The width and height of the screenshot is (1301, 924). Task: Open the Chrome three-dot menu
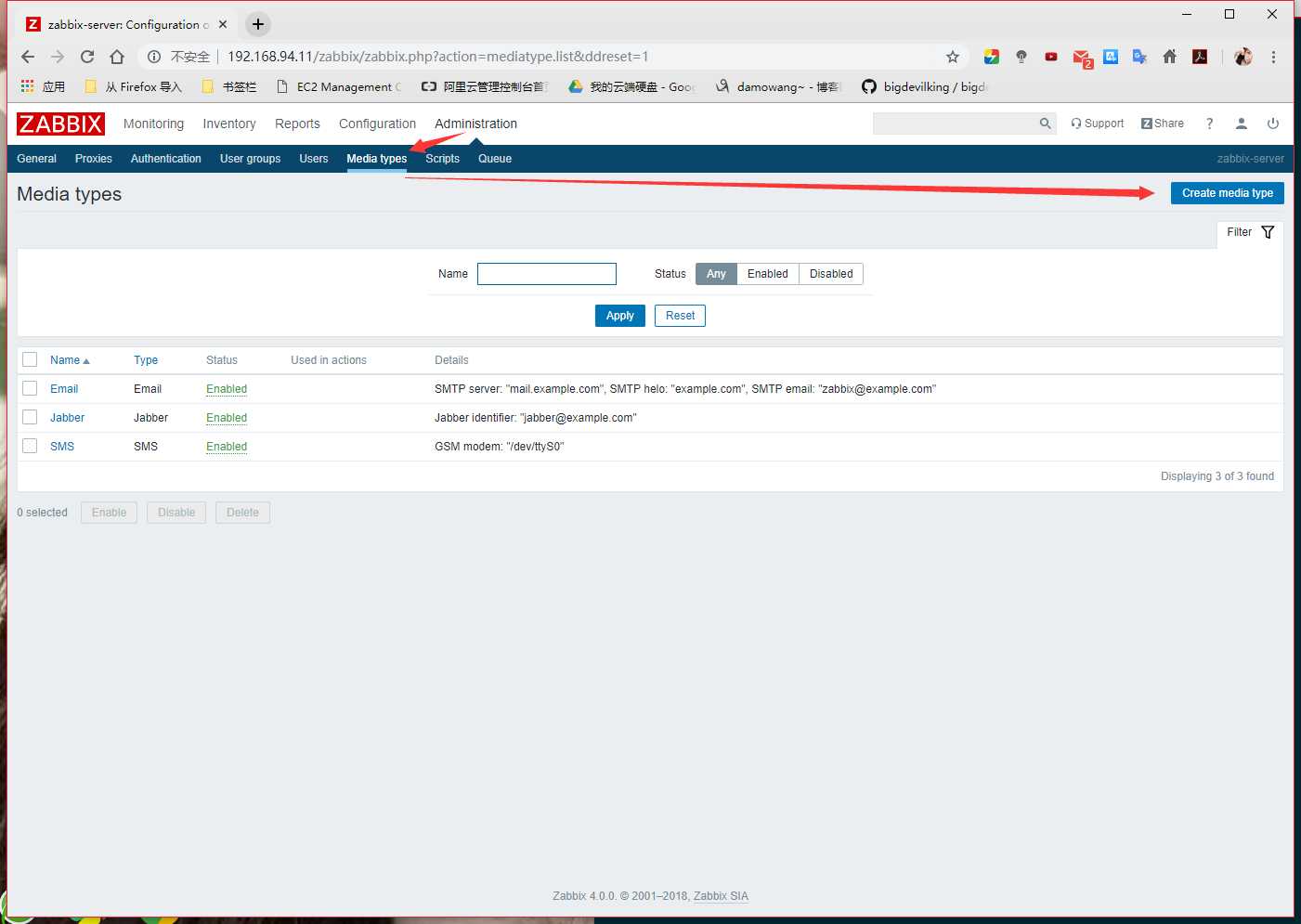(x=1273, y=57)
